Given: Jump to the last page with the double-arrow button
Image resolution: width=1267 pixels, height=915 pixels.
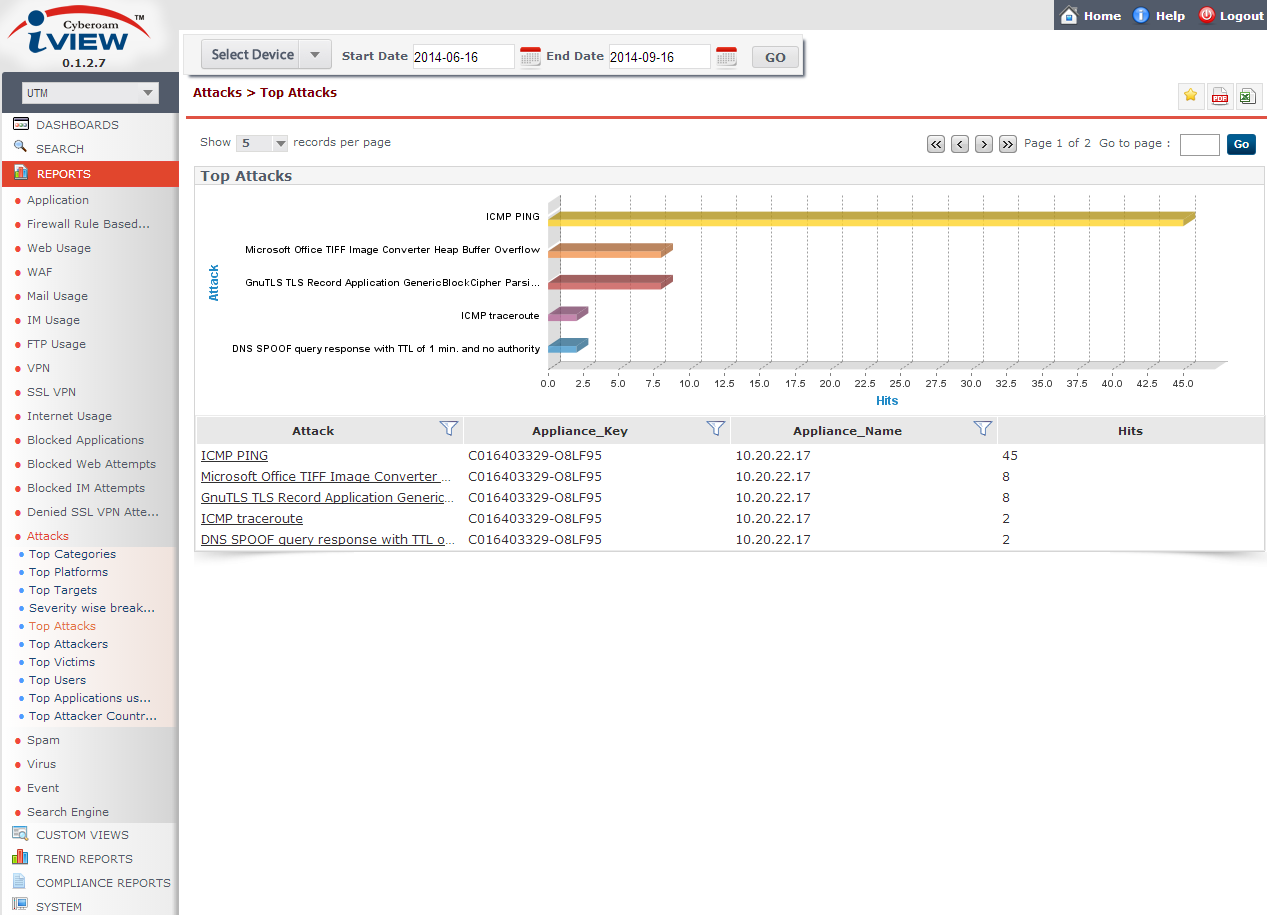Looking at the screenshot, I should (x=1007, y=144).
